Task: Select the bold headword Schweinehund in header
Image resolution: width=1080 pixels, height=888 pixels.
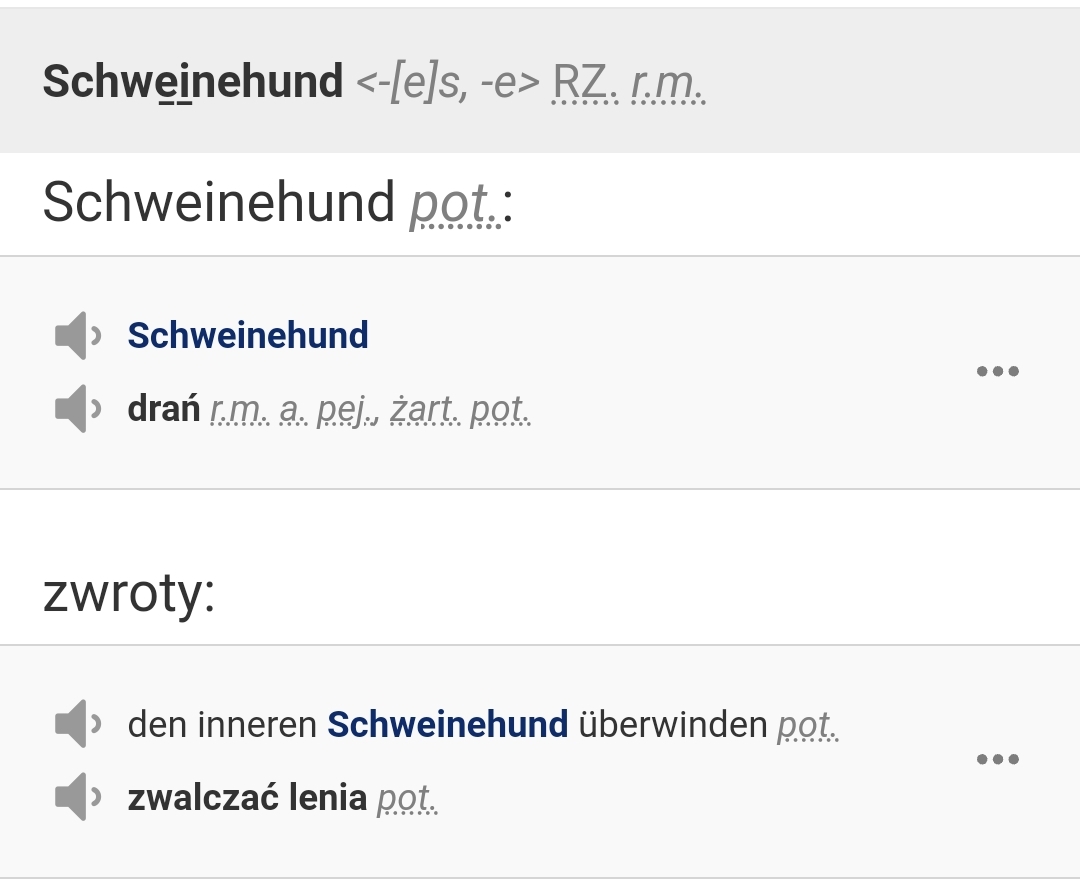Action: [x=193, y=81]
